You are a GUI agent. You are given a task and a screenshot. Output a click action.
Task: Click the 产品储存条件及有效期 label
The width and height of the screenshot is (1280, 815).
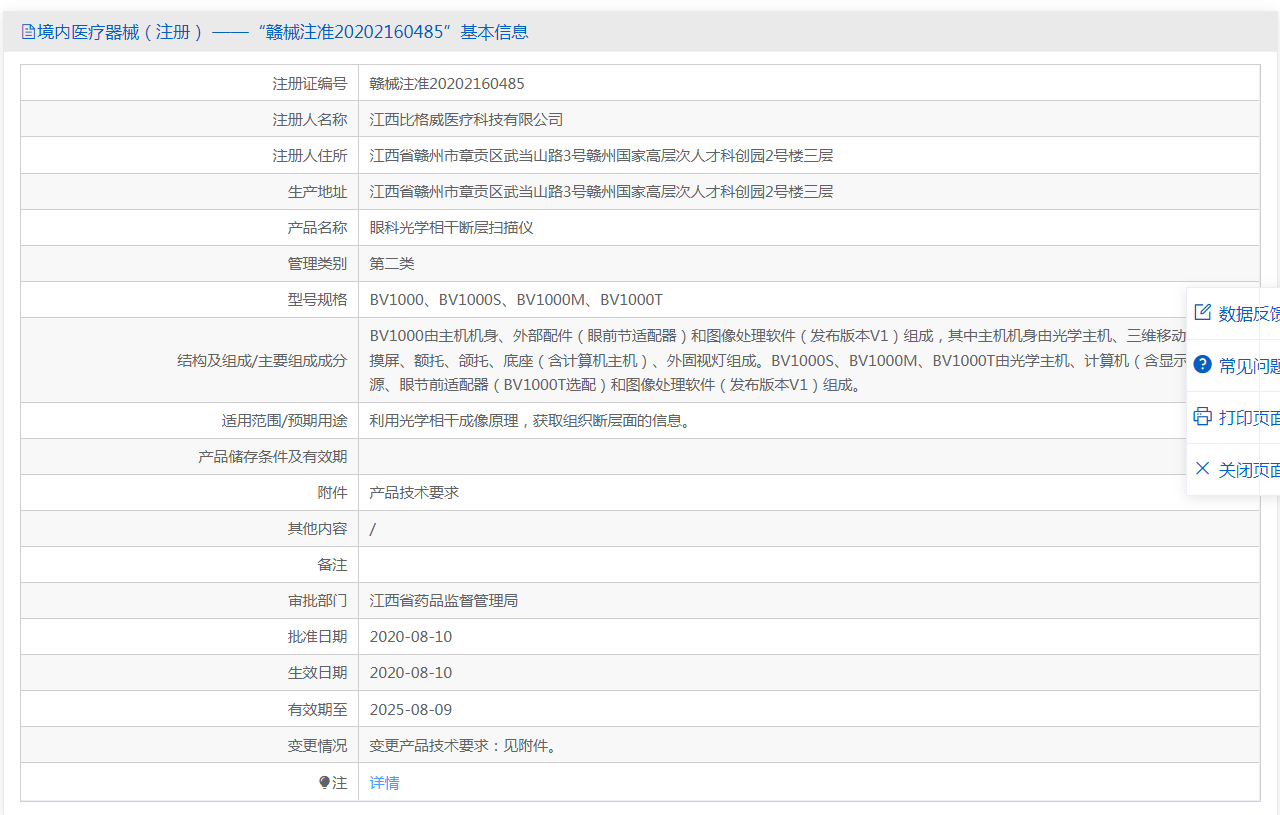click(x=273, y=456)
